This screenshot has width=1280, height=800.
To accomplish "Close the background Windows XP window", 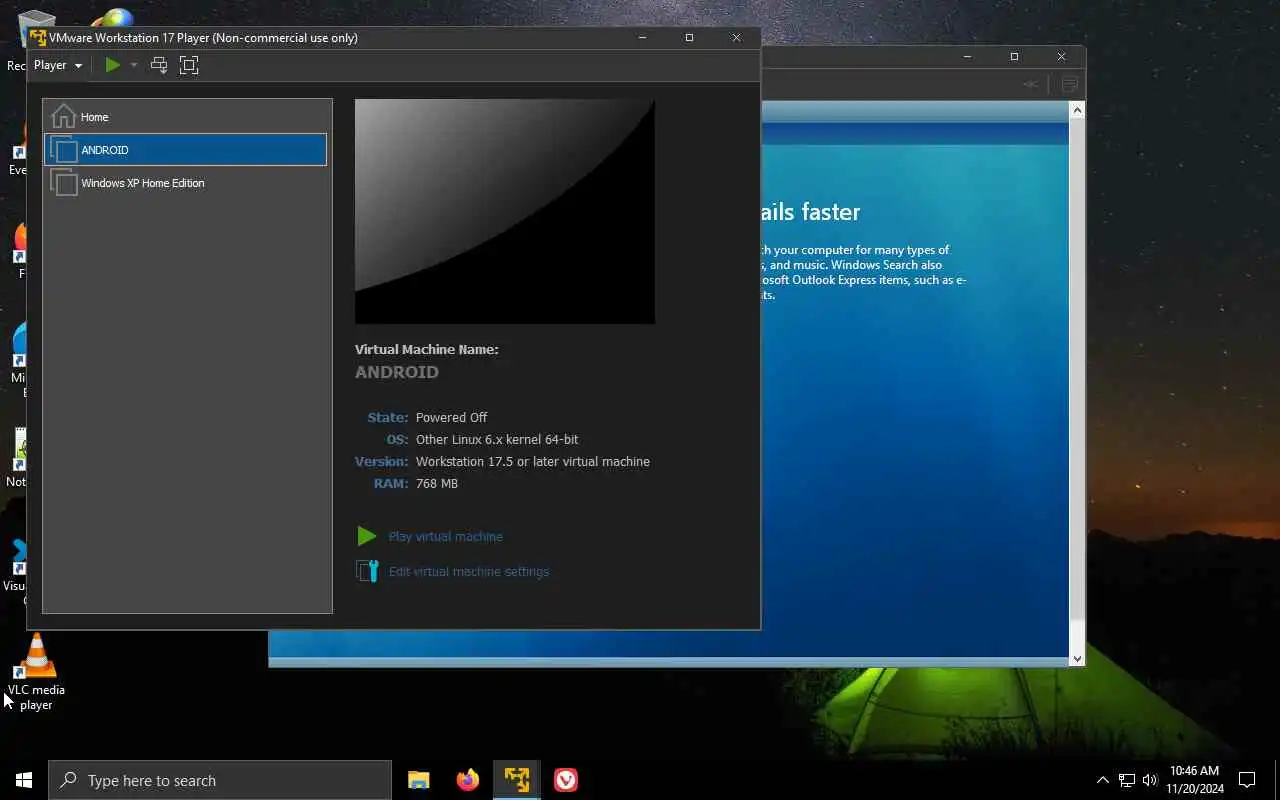I will pos(1062,57).
